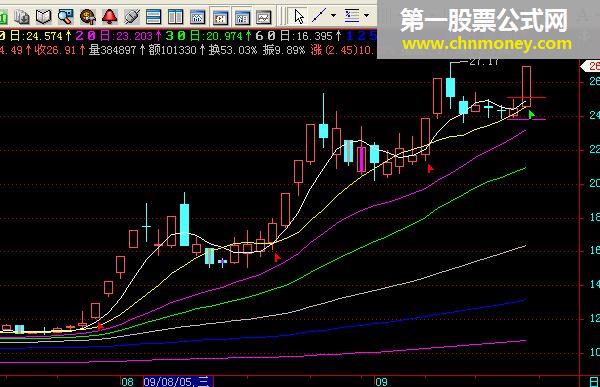The image size is (600, 387).
Task: Click the 09/08/05 highlighted date label
Action: pyautogui.click(x=178, y=382)
